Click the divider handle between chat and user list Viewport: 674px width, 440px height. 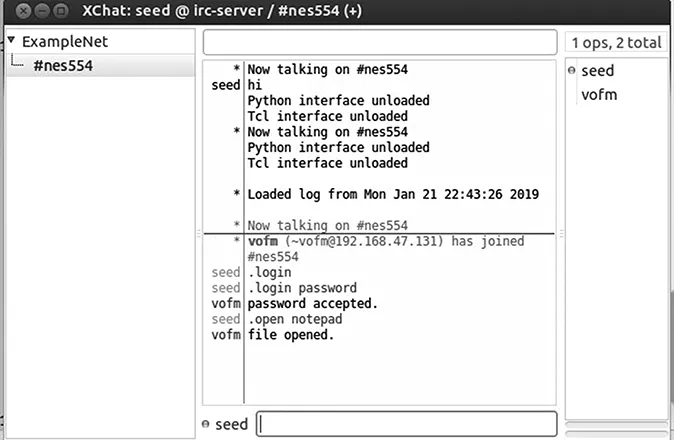coord(561,234)
